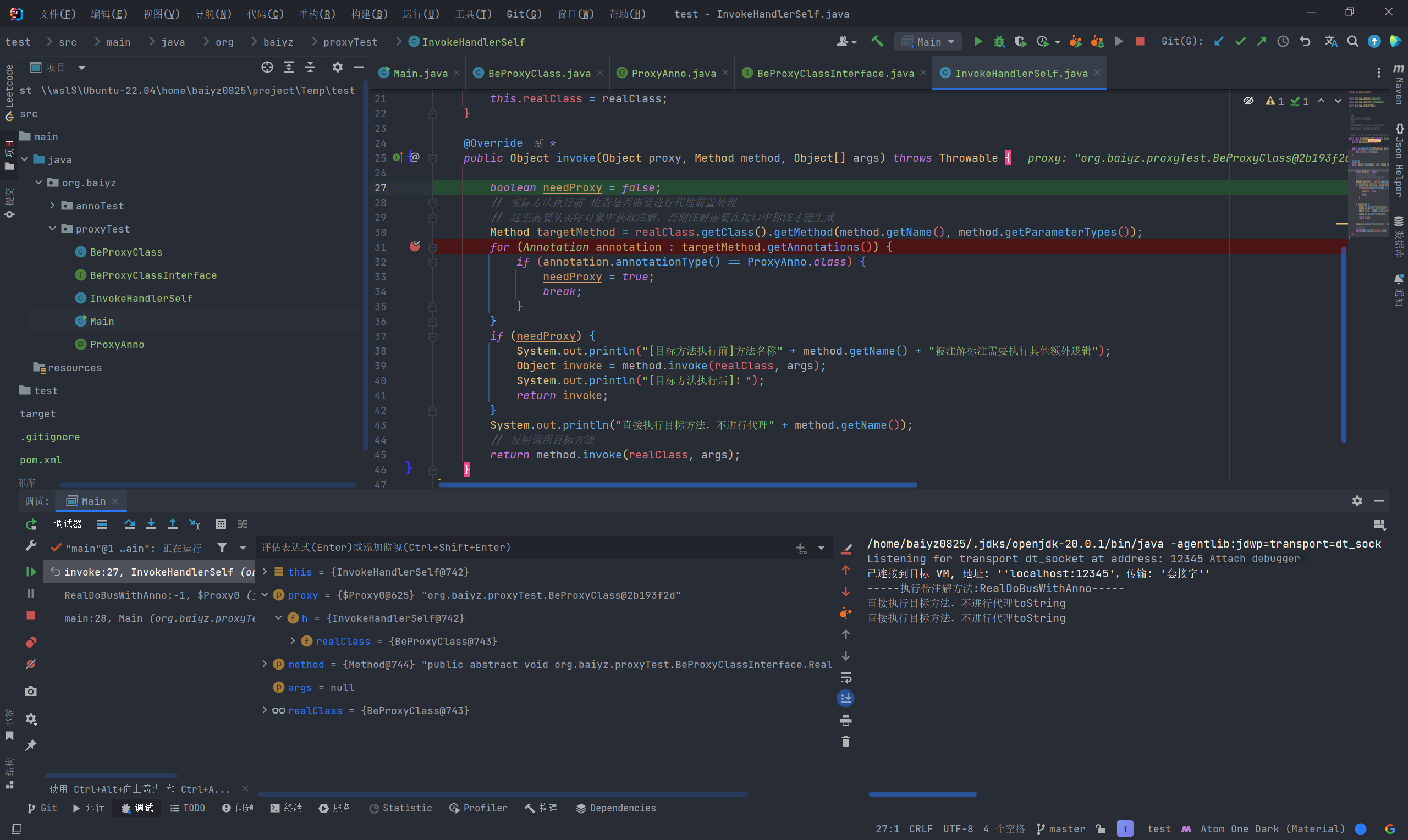Viewport: 1408px width, 840px height.
Task: Click CRLF line separator in status bar
Action: [x=921, y=828]
